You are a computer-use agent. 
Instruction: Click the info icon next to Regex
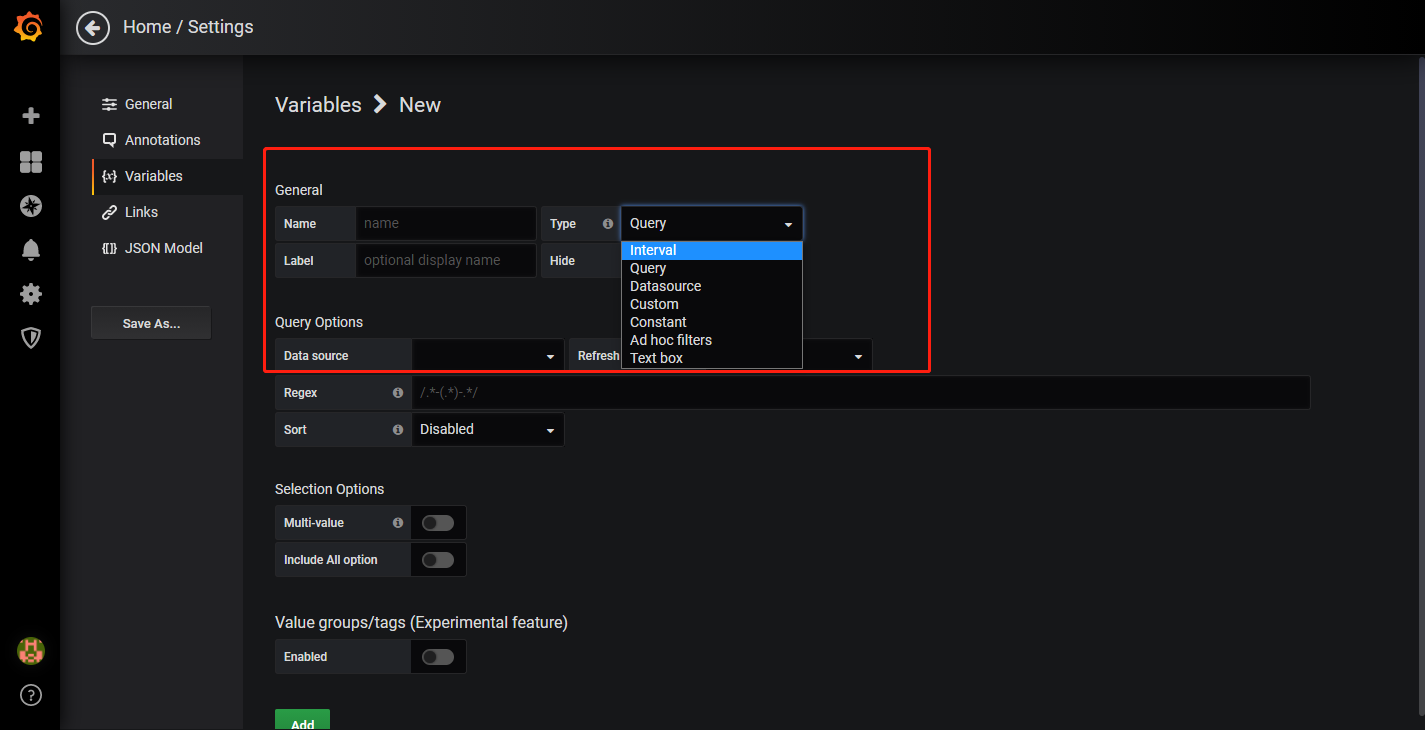point(398,393)
